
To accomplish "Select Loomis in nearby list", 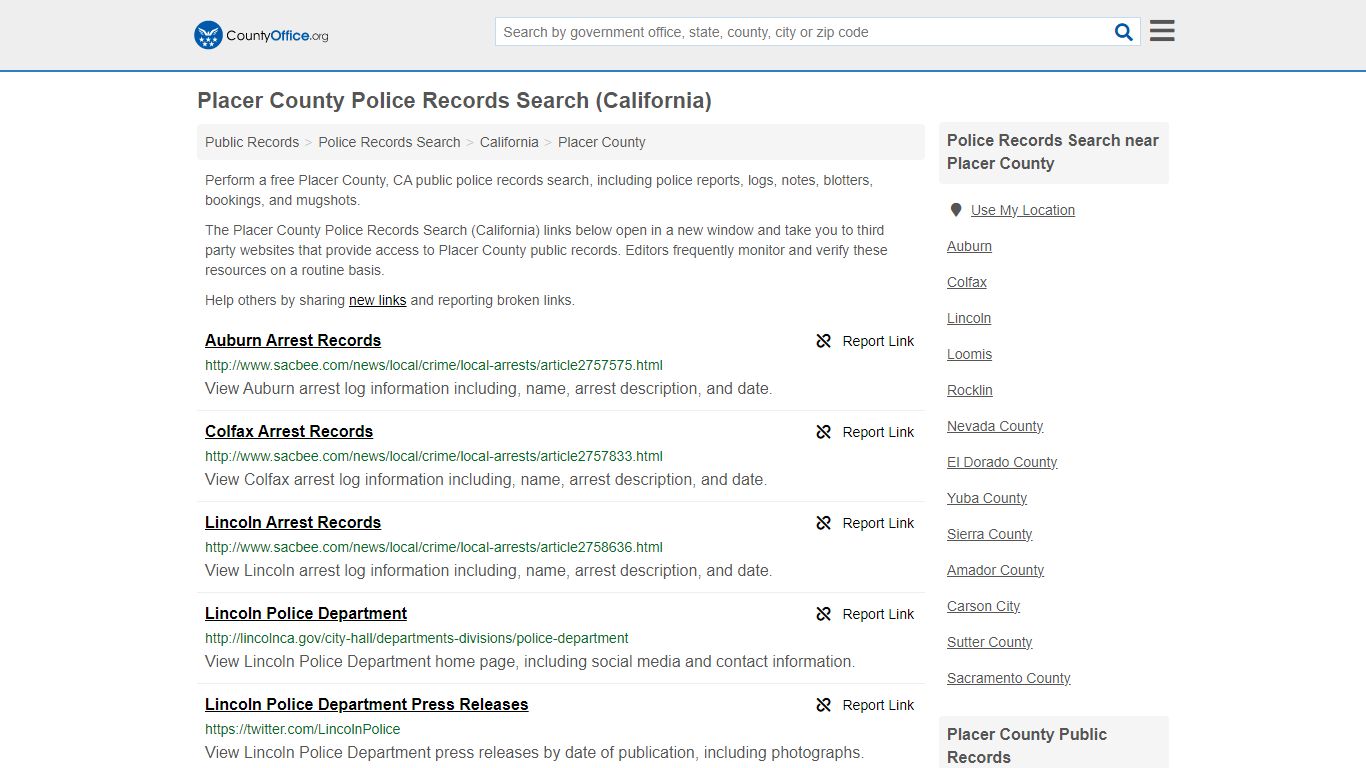I will click(970, 354).
